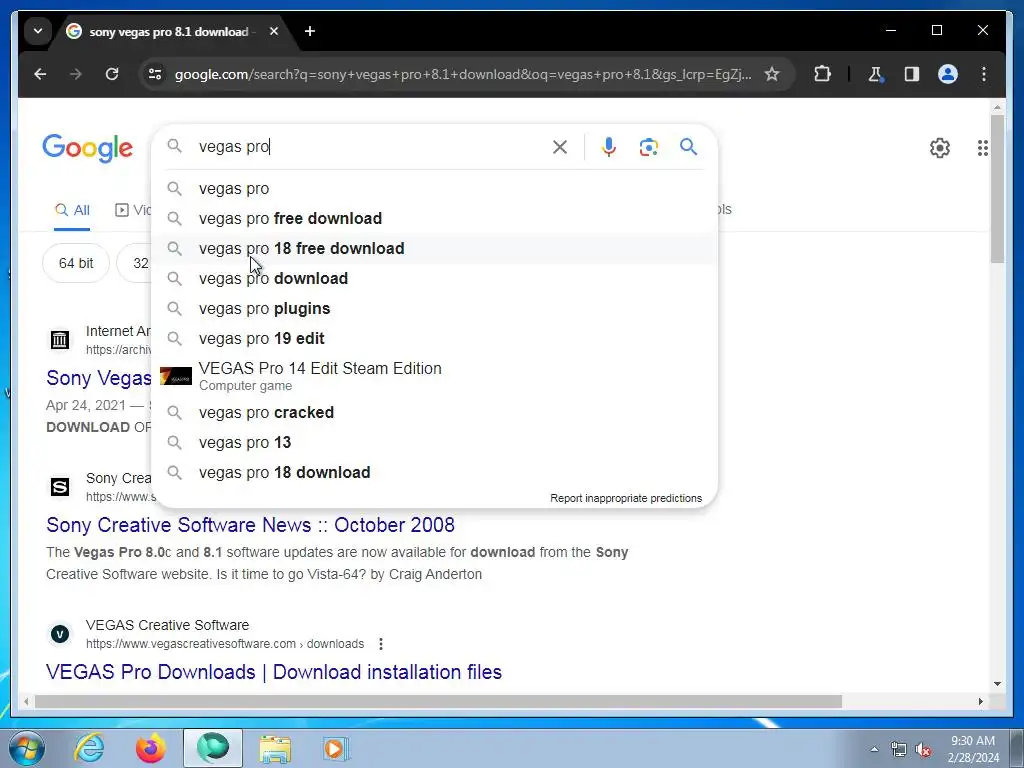Screen dimensions: 1024x768
Task: Click the browser back arrow
Action: [x=40, y=74]
